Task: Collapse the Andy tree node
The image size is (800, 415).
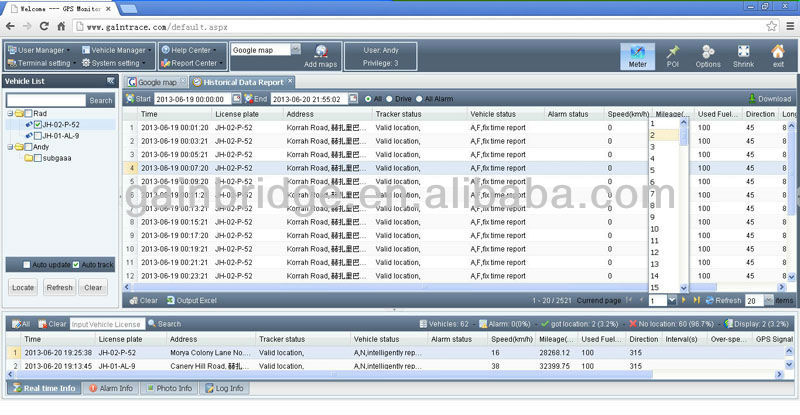Action: pyautogui.click(x=10, y=147)
